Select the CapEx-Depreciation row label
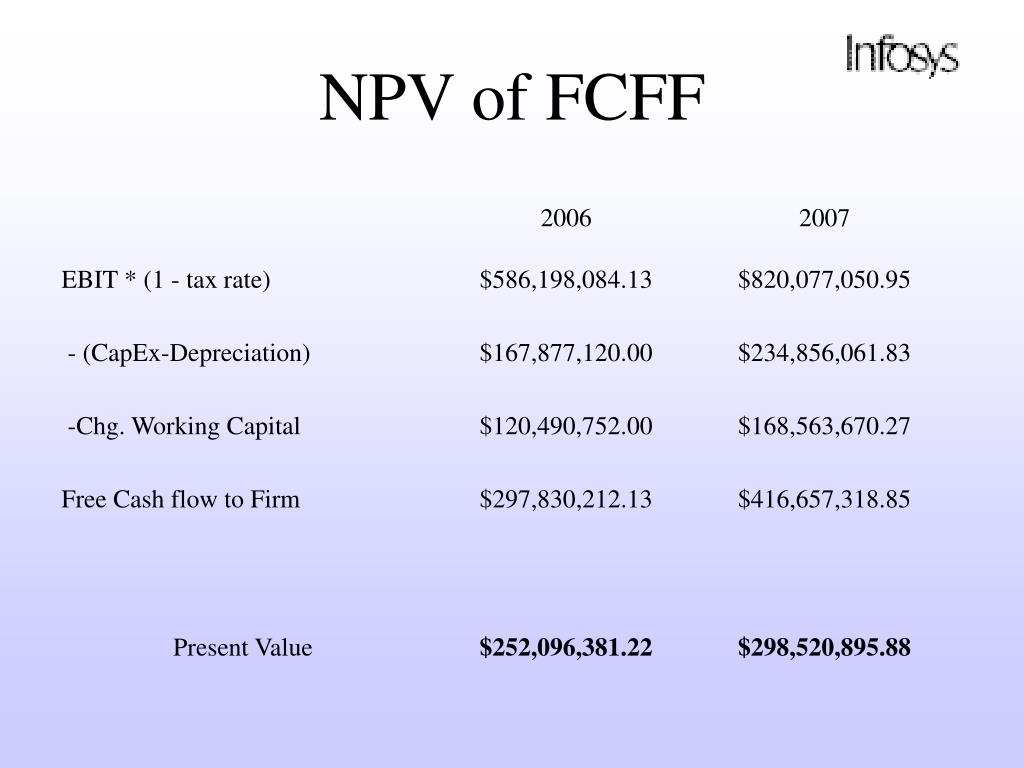The height and width of the screenshot is (768, 1024). pos(189,353)
